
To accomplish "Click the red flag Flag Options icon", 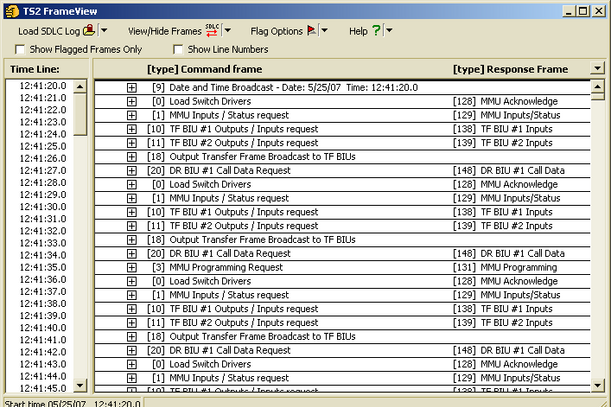I will click(x=310, y=31).
